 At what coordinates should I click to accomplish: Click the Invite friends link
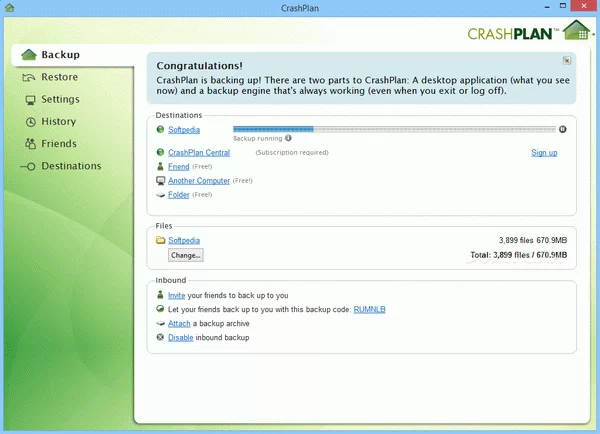tap(176, 296)
